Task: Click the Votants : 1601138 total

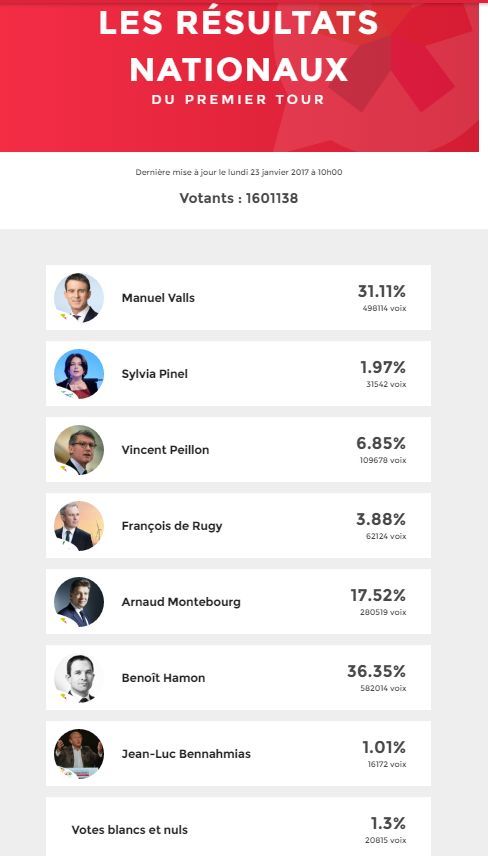Action: point(239,198)
